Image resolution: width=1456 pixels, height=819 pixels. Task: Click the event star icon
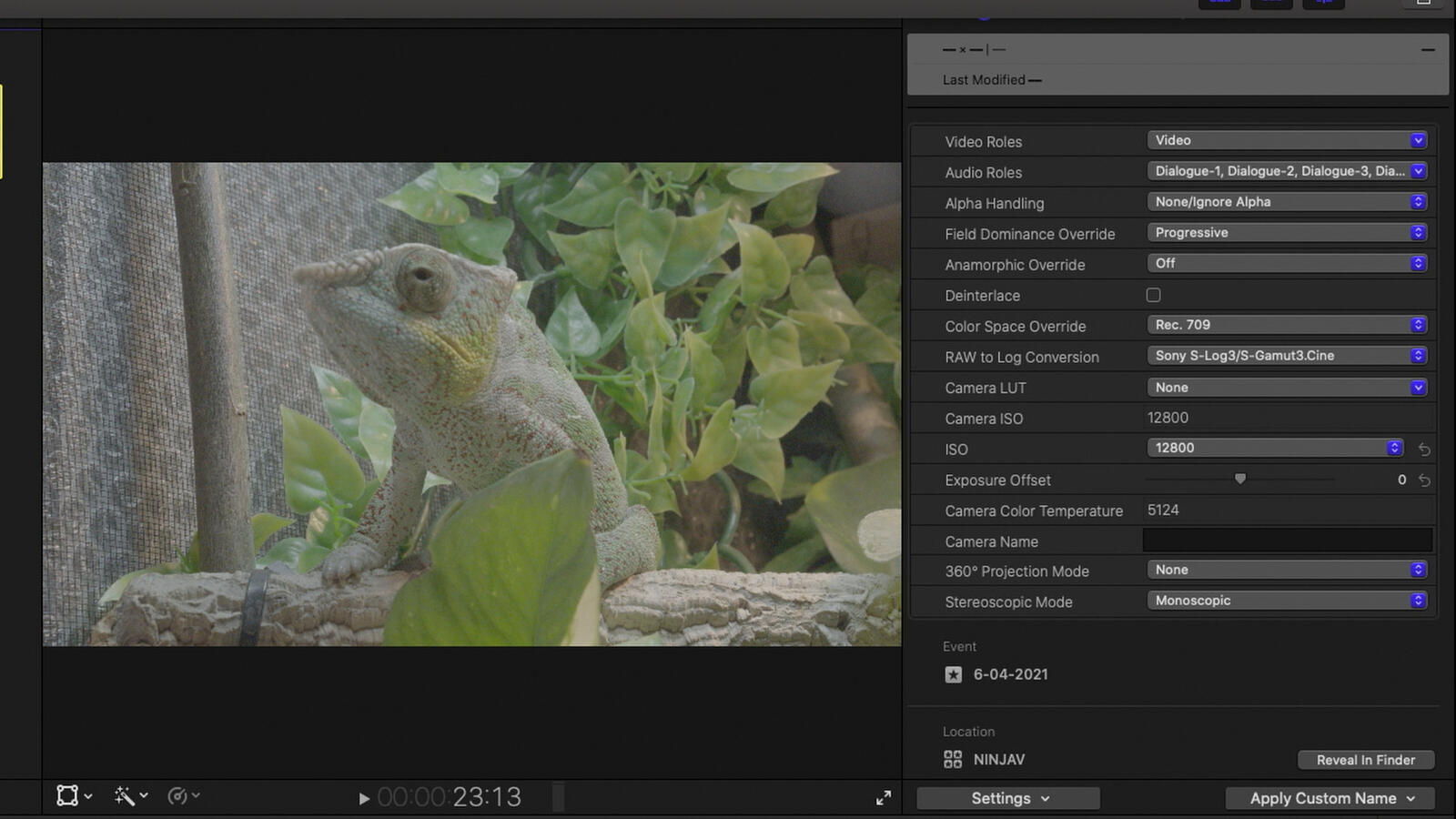(x=953, y=674)
